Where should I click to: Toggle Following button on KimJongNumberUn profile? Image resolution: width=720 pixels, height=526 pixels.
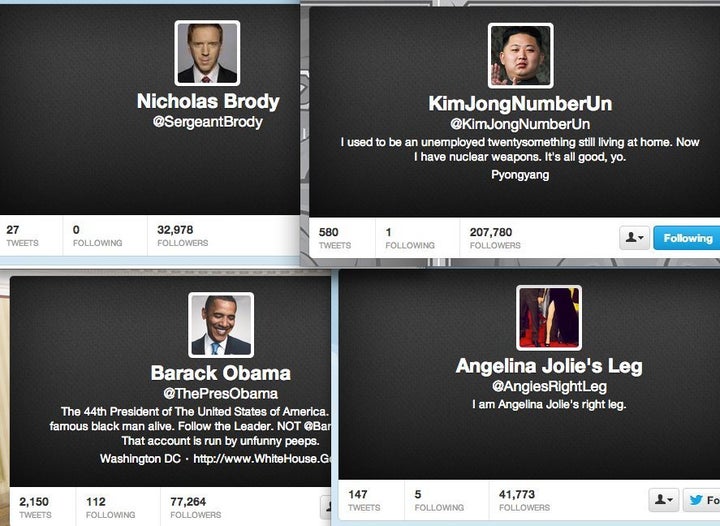[x=686, y=238]
